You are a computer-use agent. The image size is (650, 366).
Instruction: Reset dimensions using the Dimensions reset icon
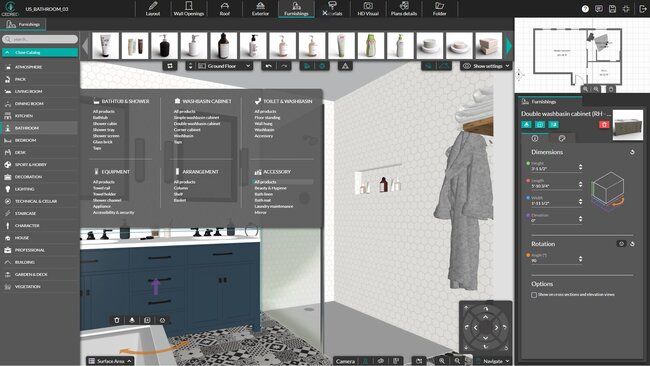pos(632,152)
